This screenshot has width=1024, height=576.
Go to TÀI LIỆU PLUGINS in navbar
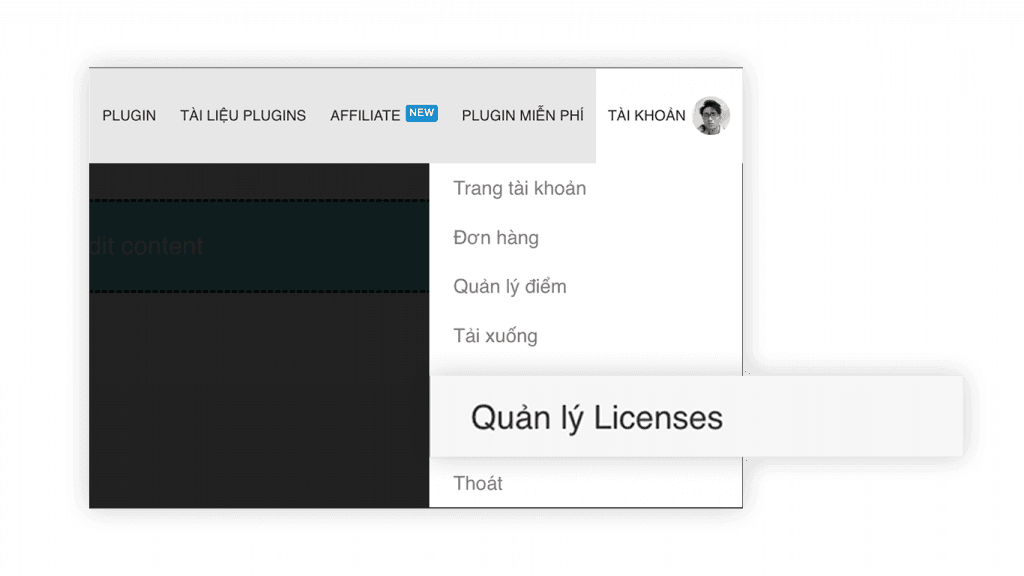(243, 116)
